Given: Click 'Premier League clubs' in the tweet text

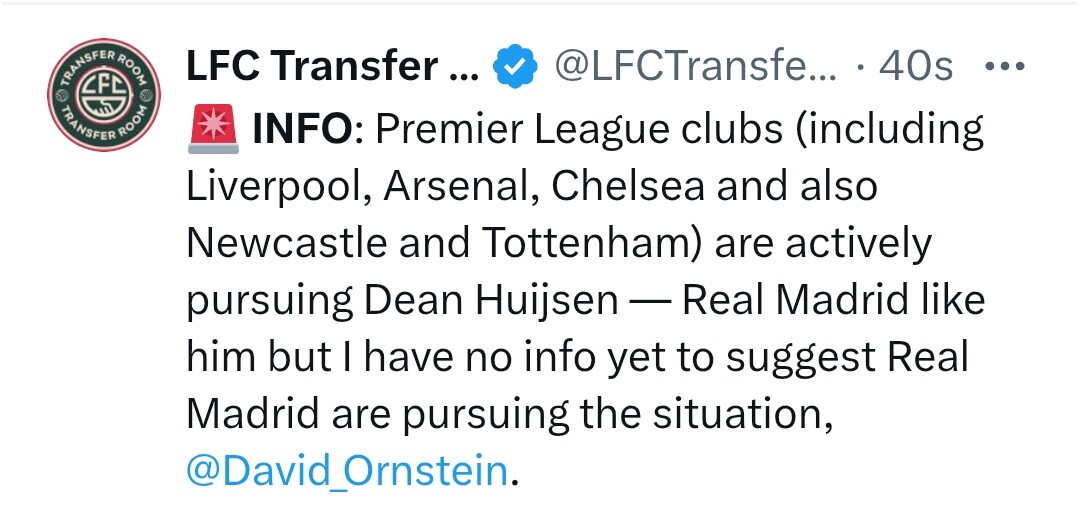Looking at the screenshot, I should 578,130.
